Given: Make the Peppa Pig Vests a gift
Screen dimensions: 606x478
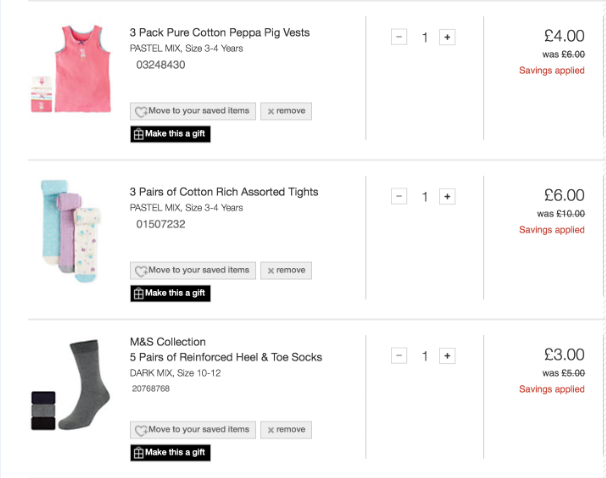Looking at the screenshot, I should (x=170, y=134).
